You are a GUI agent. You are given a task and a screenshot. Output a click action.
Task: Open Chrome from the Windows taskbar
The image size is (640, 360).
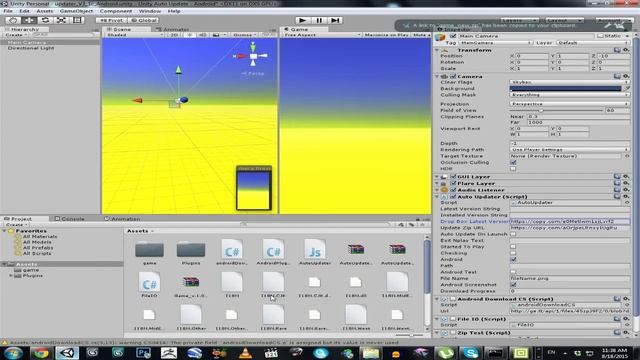(41, 353)
